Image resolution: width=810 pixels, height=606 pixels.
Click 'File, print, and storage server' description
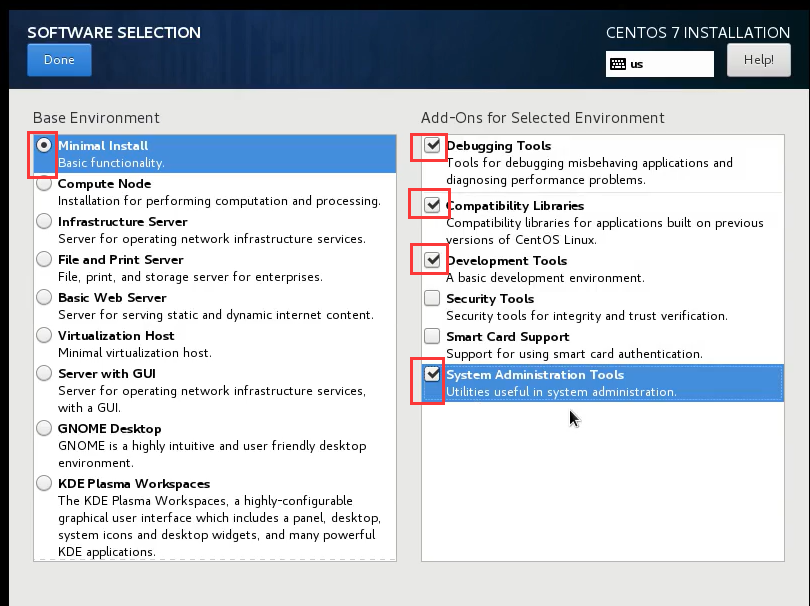click(x=190, y=277)
